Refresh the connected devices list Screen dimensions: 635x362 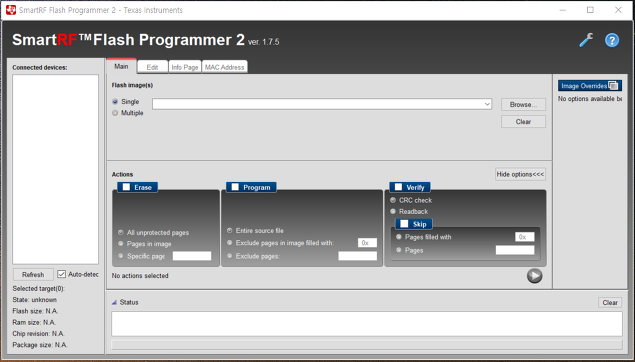point(33,275)
